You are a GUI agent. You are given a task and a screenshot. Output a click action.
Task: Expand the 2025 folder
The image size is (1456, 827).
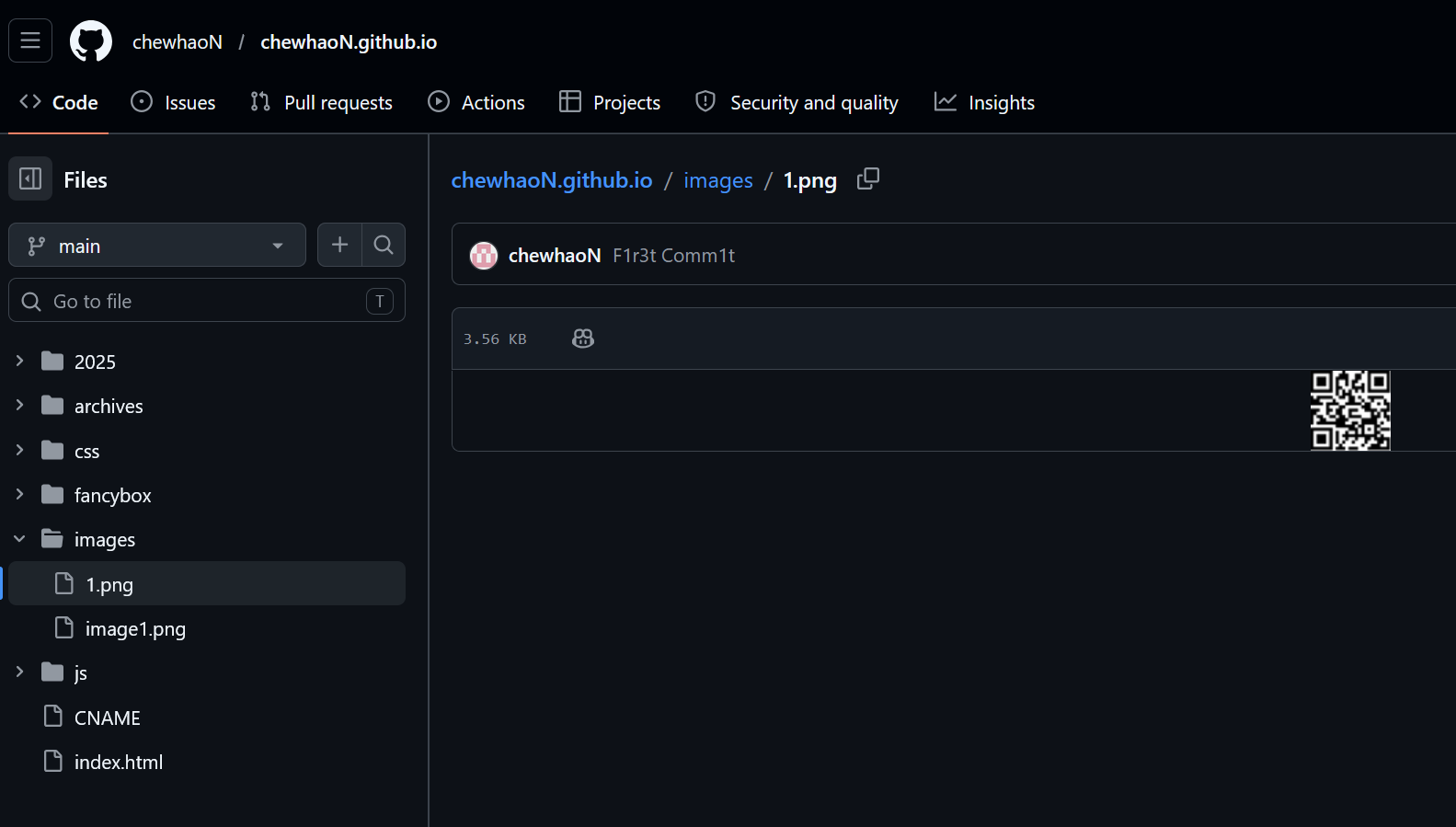pyautogui.click(x=19, y=361)
